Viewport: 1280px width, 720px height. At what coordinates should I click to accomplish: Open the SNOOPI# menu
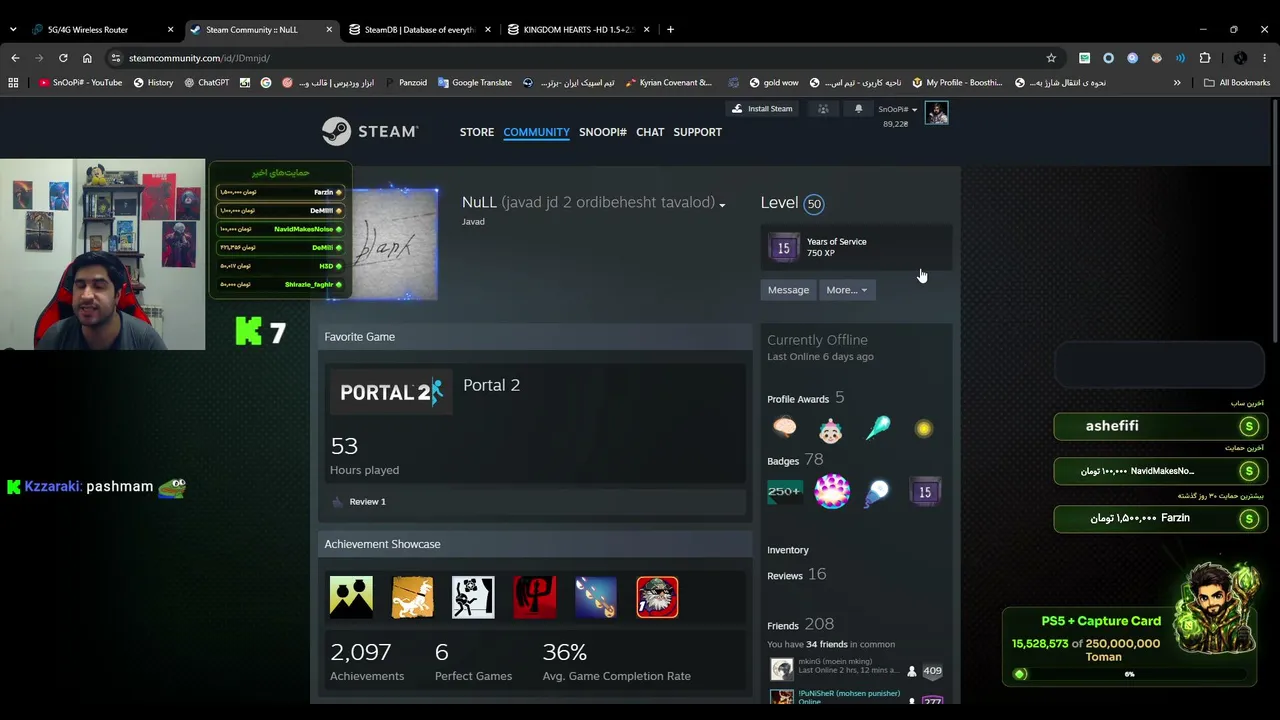tap(603, 132)
